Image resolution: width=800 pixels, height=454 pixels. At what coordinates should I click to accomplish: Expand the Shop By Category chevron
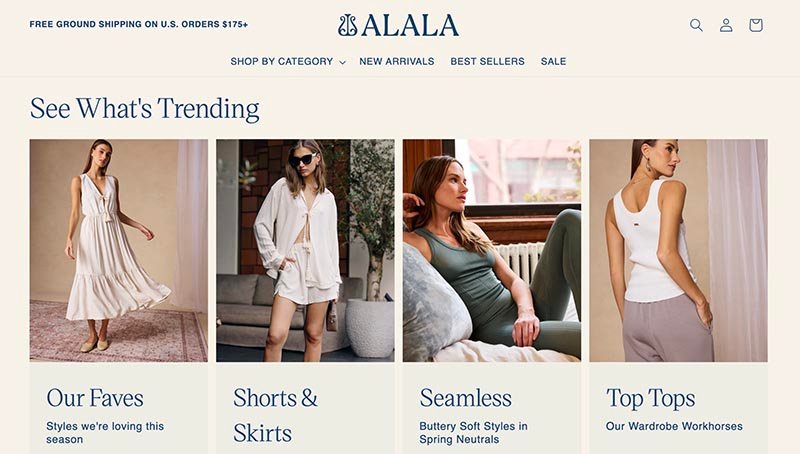342,62
